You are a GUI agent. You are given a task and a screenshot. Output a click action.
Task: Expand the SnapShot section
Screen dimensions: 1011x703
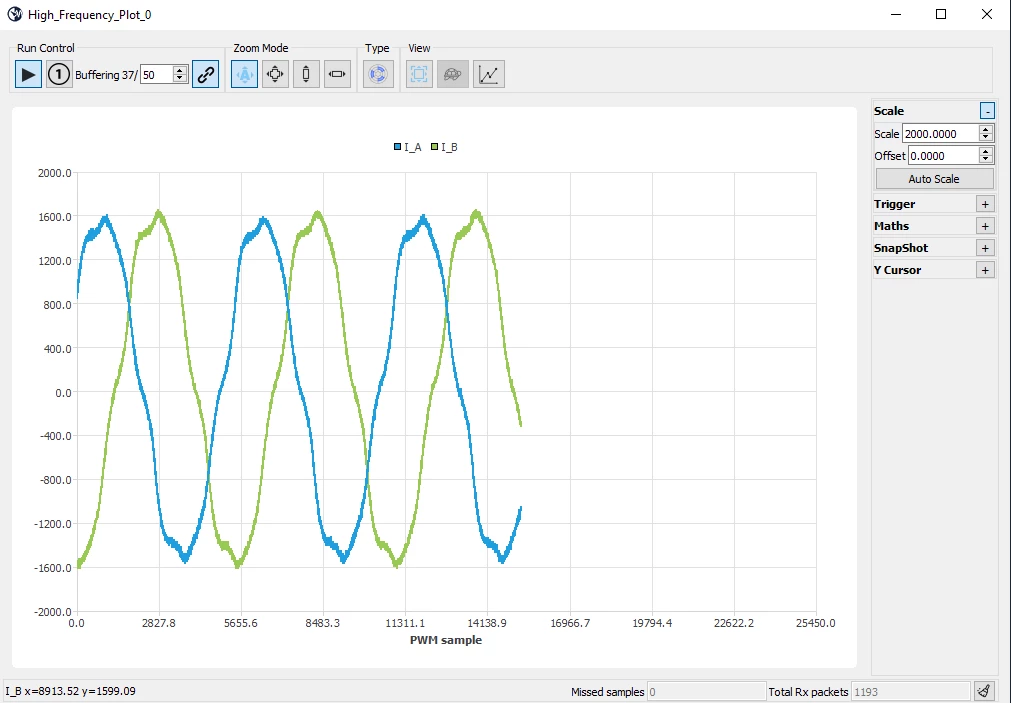(x=985, y=248)
